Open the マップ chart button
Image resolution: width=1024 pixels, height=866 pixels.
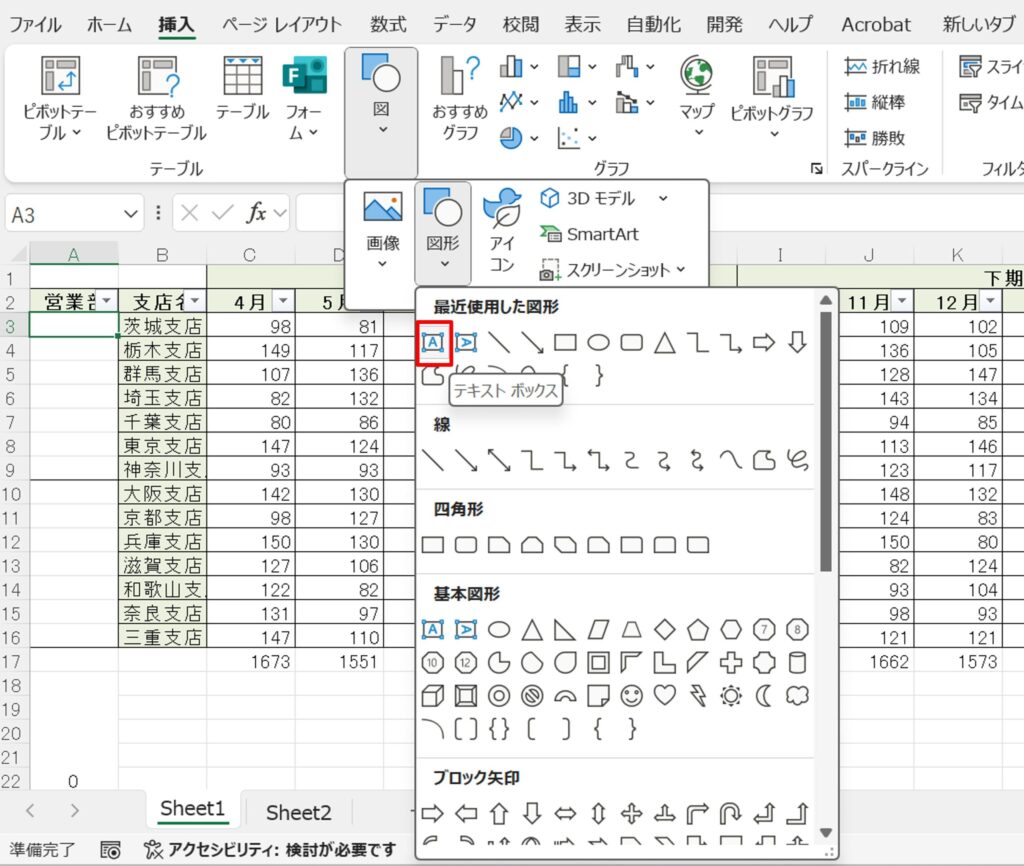pyautogui.click(x=697, y=95)
